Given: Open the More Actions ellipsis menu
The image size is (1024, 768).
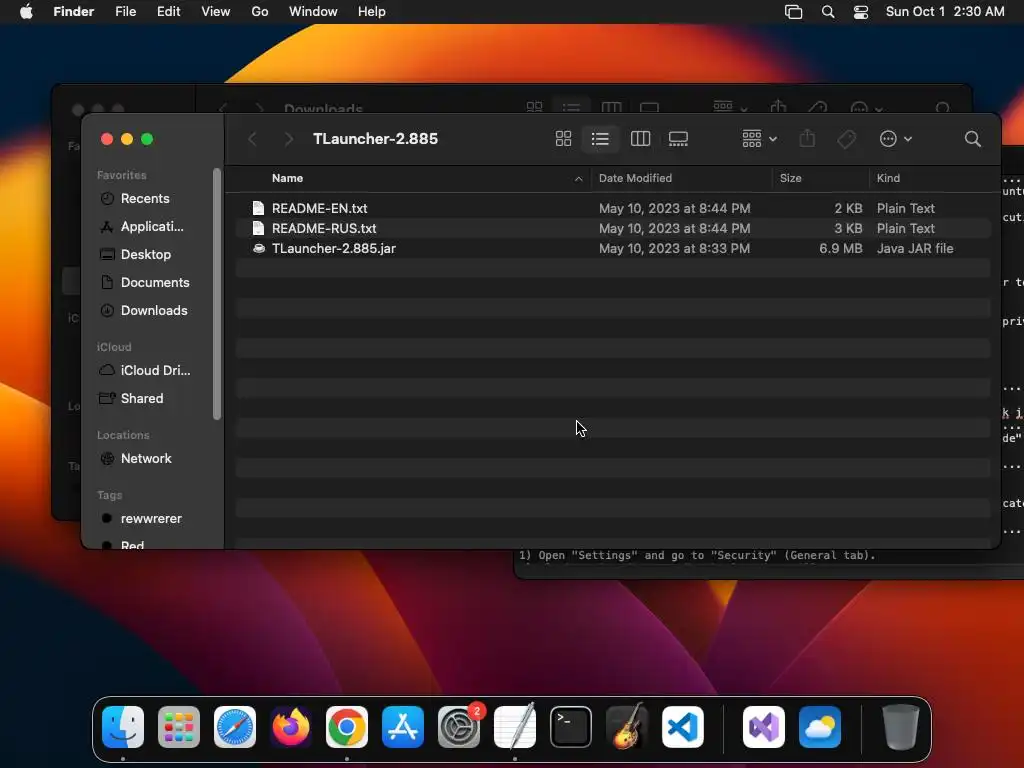Looking at the screenshot, I should [x=895, y=138].
